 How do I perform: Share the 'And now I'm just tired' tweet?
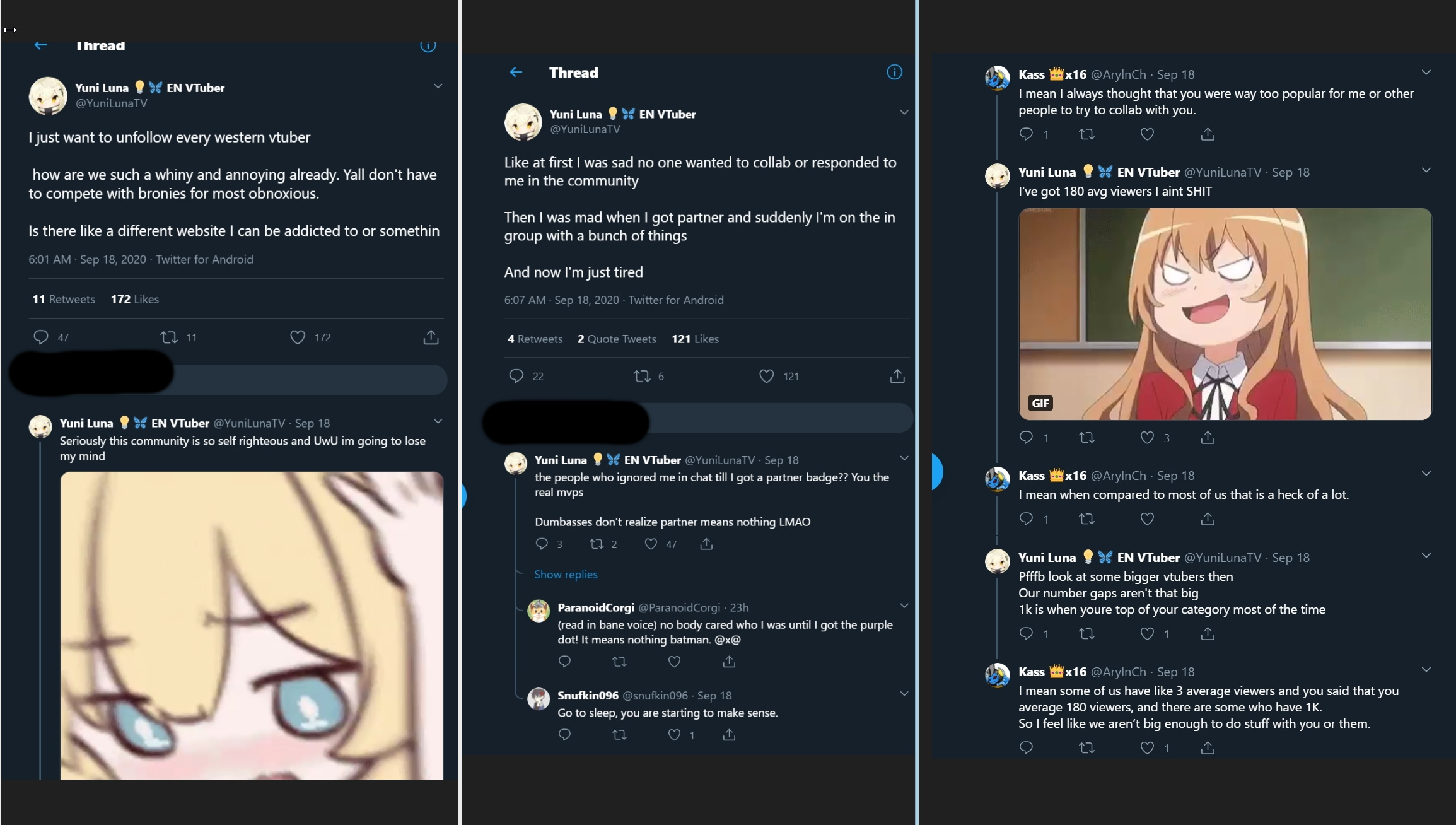[897, 377]
